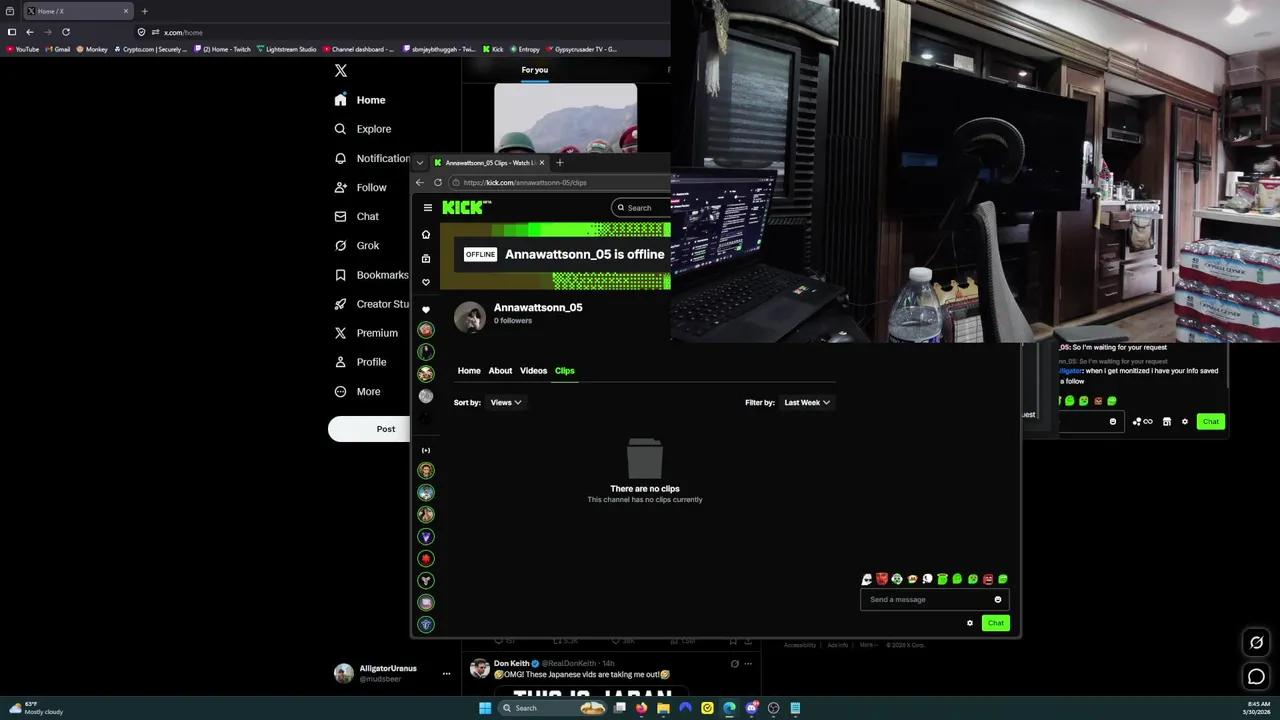Select the Clips tab on Kick channel
1280x720 pixels.
coord(565,371)
